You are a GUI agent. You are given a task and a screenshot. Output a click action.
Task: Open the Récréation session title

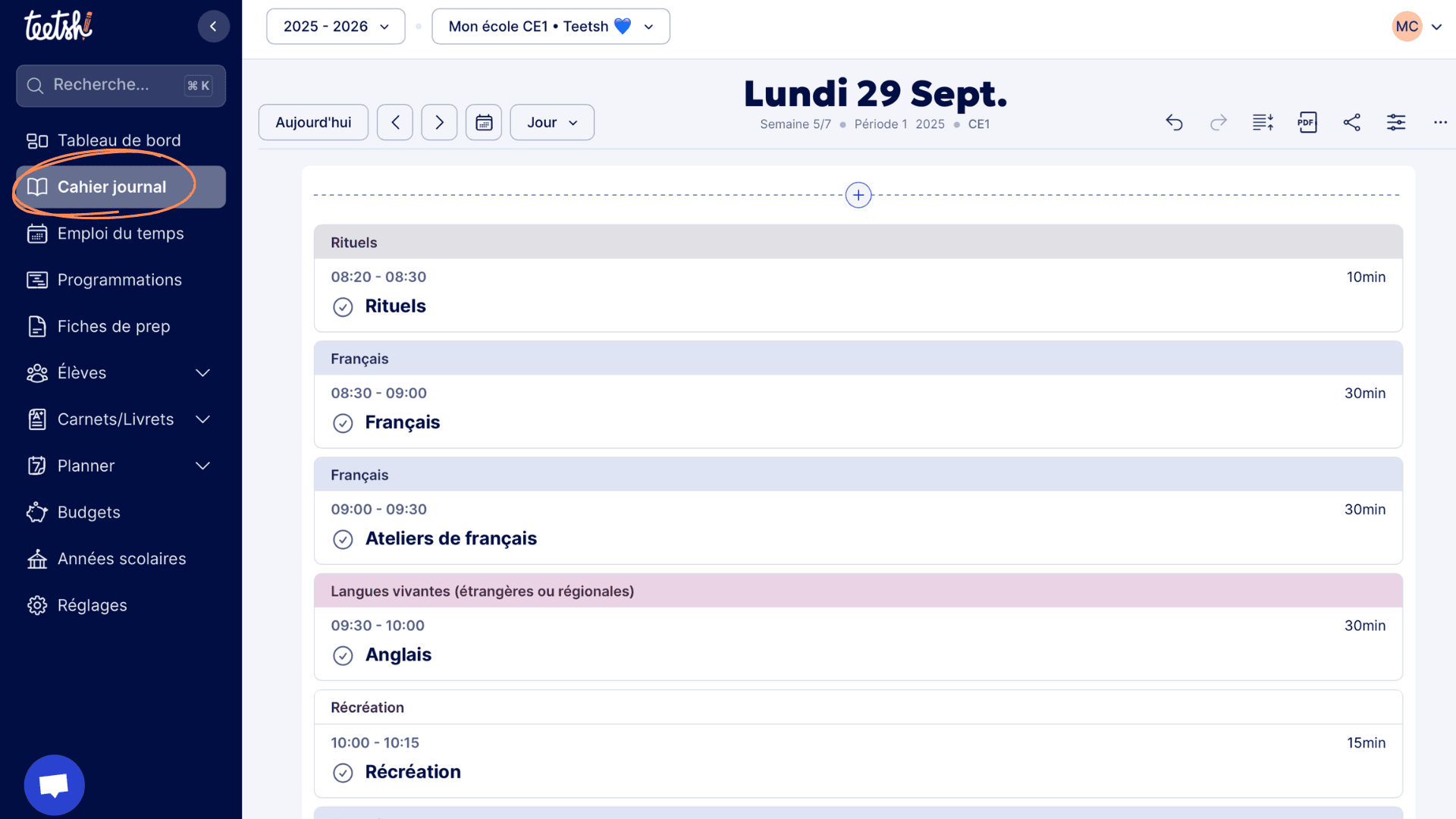click(413, 772)
